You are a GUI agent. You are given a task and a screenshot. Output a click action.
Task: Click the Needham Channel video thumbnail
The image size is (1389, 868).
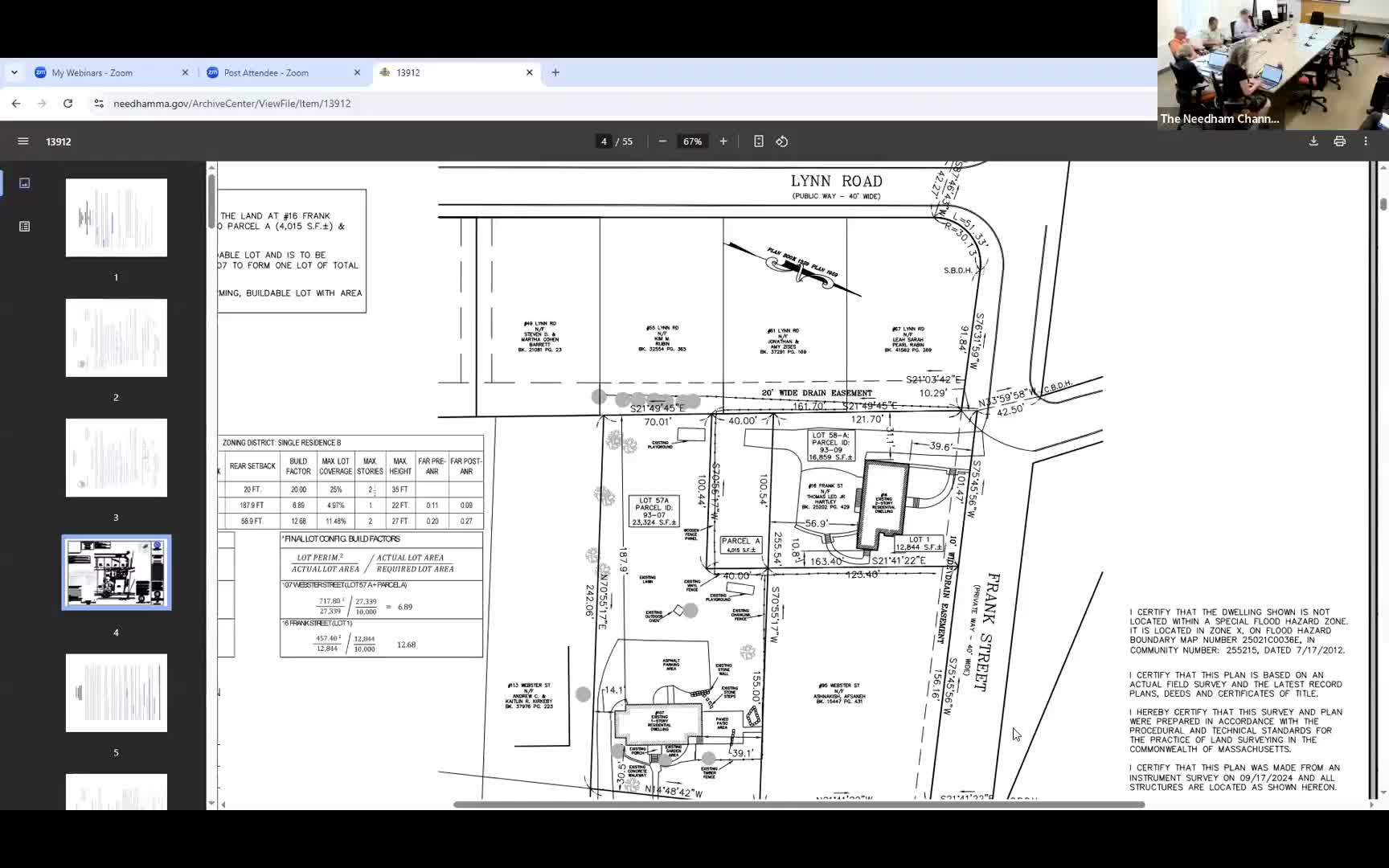(x=1273, y=65)
